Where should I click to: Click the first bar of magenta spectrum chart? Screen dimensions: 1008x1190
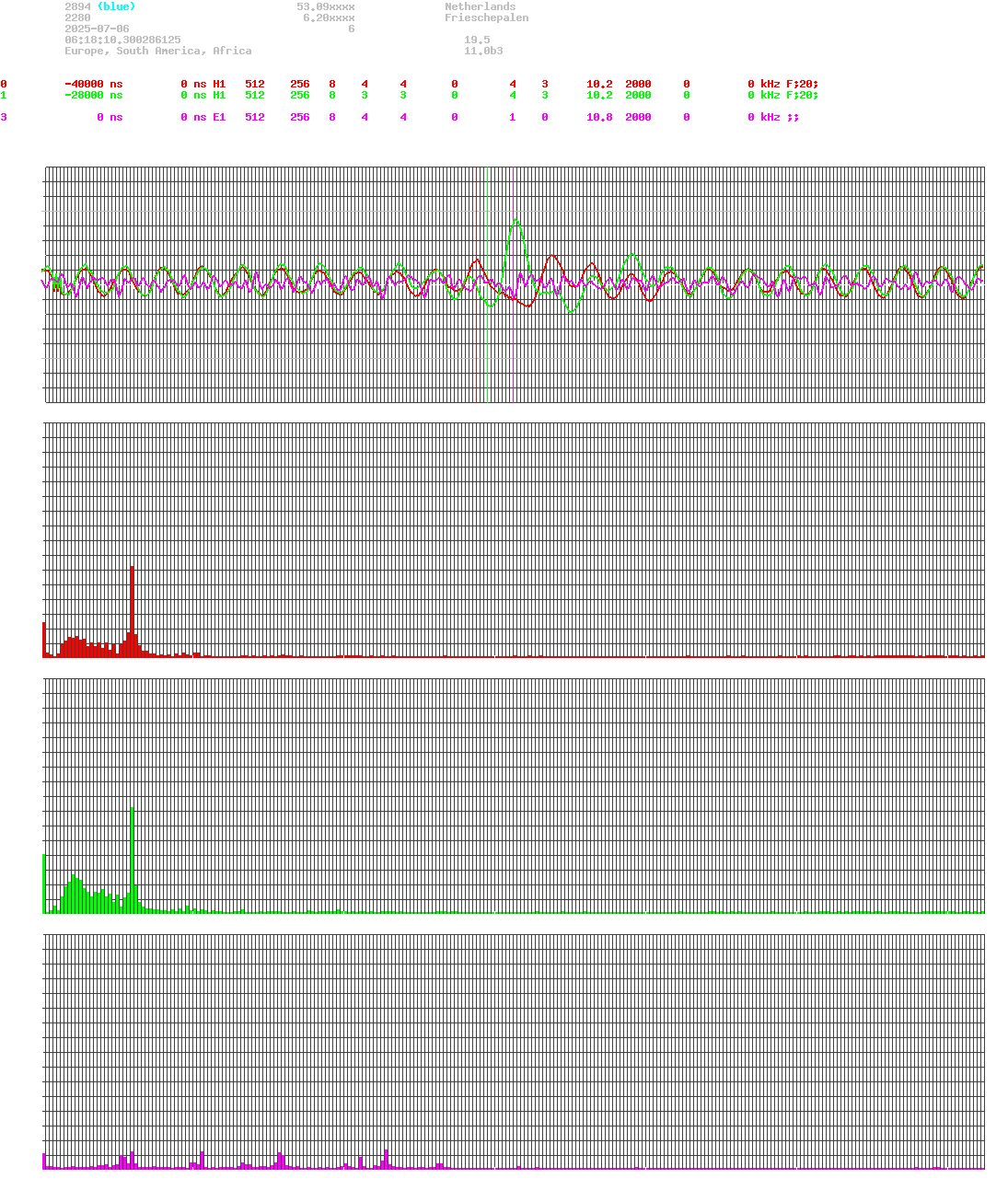pos(44,1161)
